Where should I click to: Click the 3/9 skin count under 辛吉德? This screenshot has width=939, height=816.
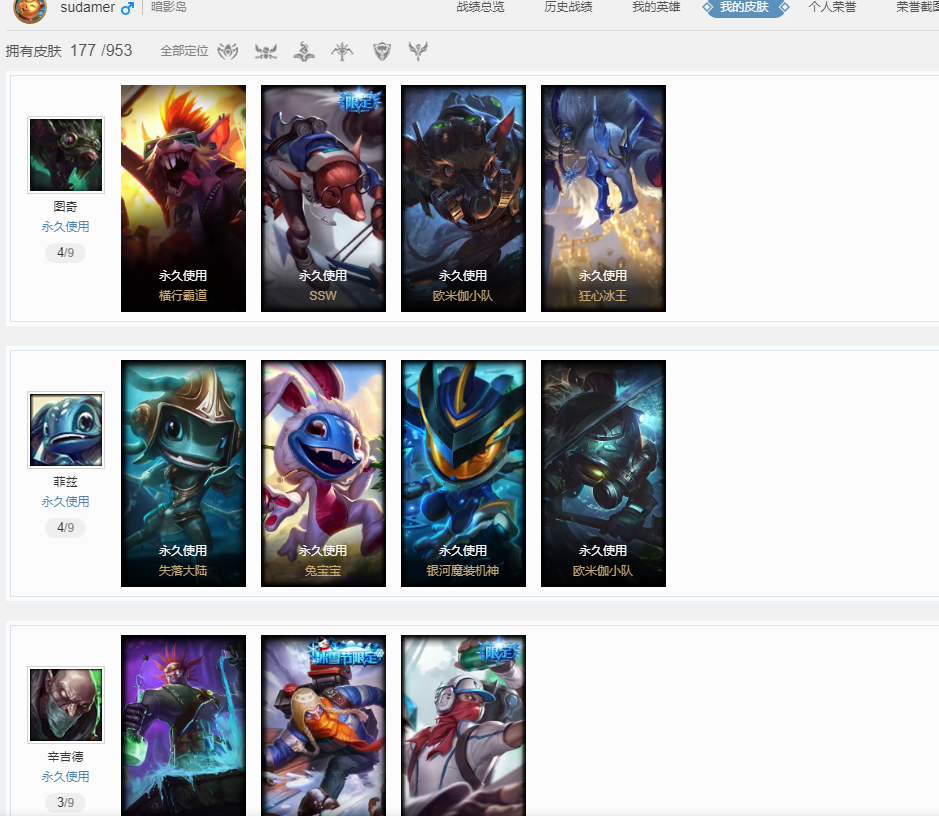pos(65,802)
